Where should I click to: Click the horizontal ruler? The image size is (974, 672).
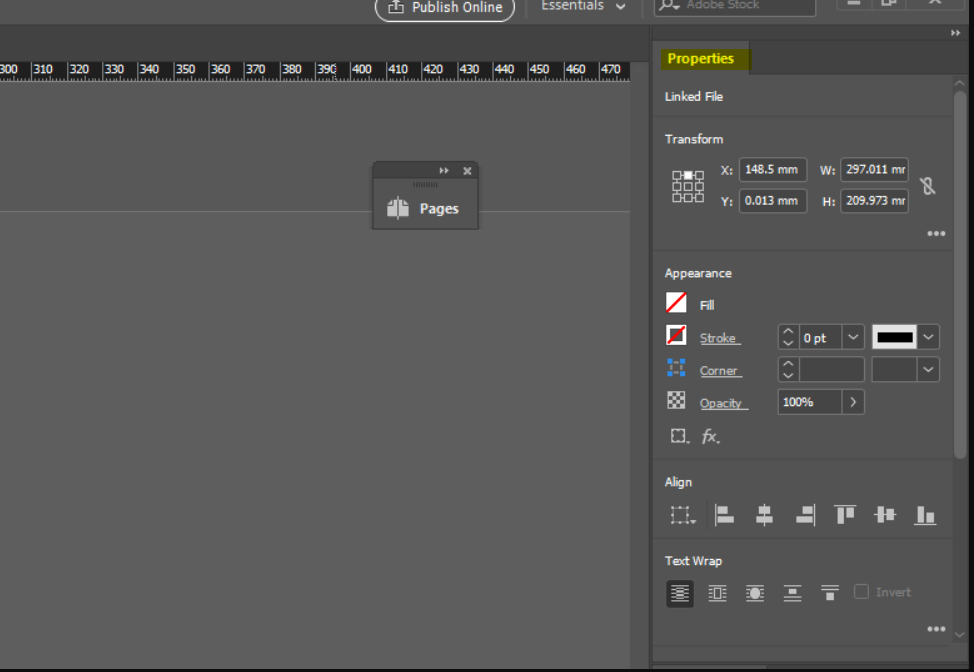click(x=315, y=71)
